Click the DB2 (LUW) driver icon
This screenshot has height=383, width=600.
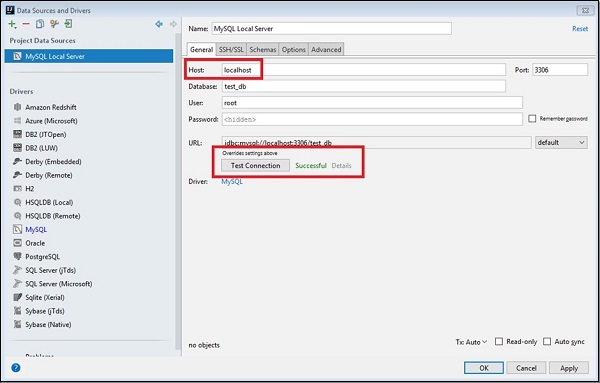pos(18,148)
